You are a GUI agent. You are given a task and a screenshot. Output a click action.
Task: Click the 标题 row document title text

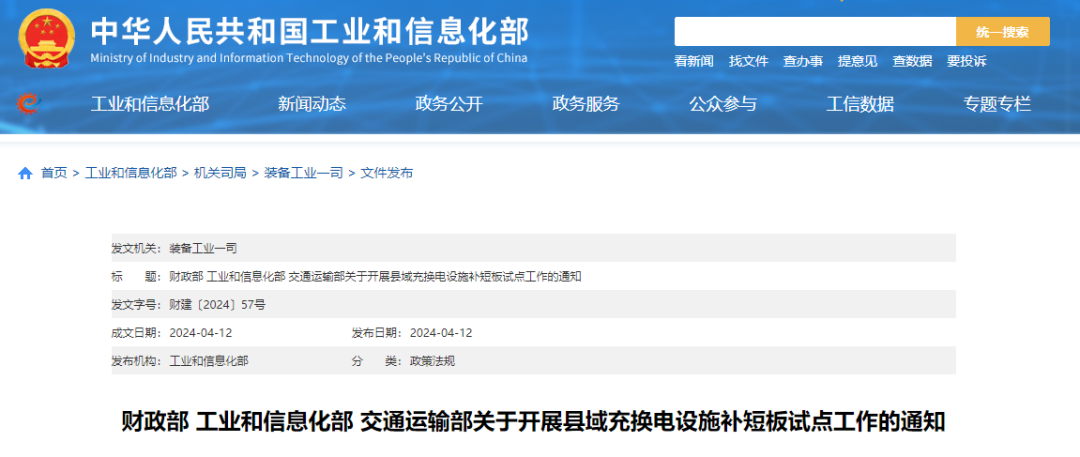coord(376,276)
